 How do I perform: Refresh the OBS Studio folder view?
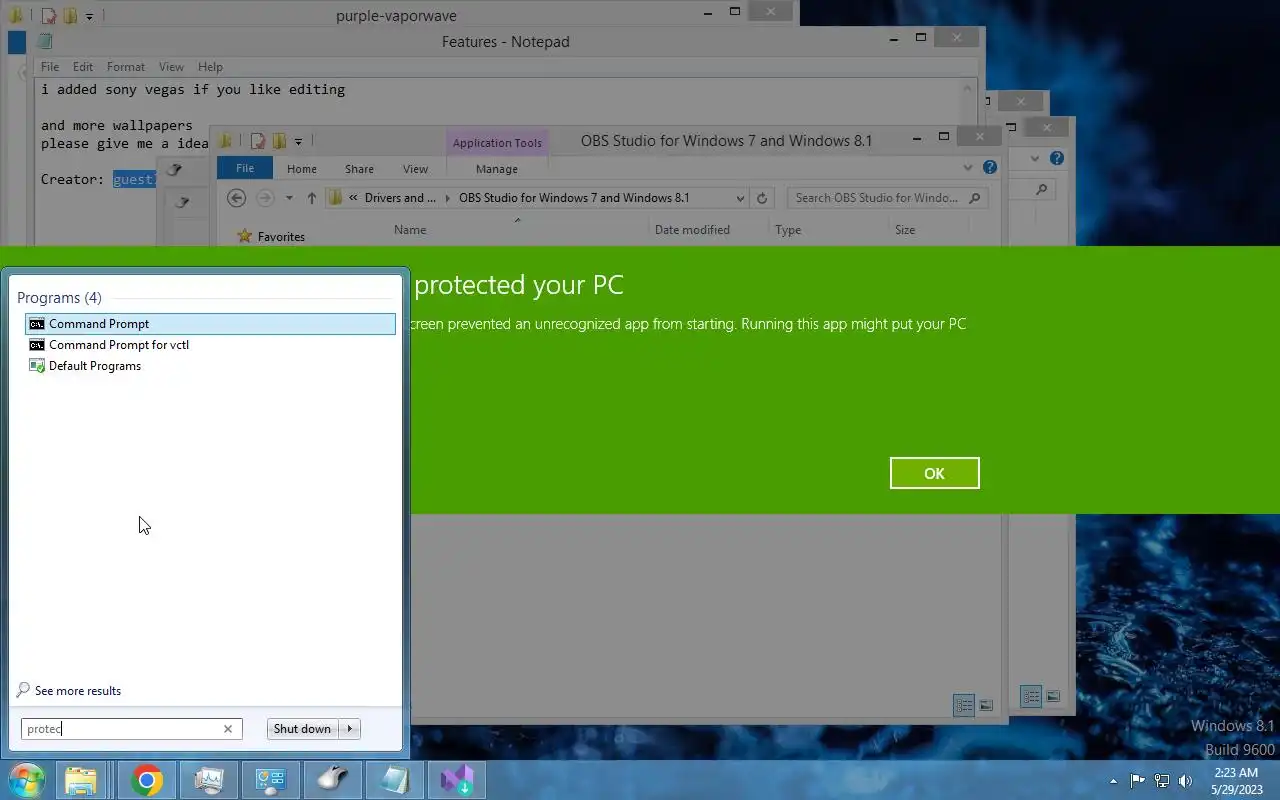pyautogui.click(x=762, y=198)
